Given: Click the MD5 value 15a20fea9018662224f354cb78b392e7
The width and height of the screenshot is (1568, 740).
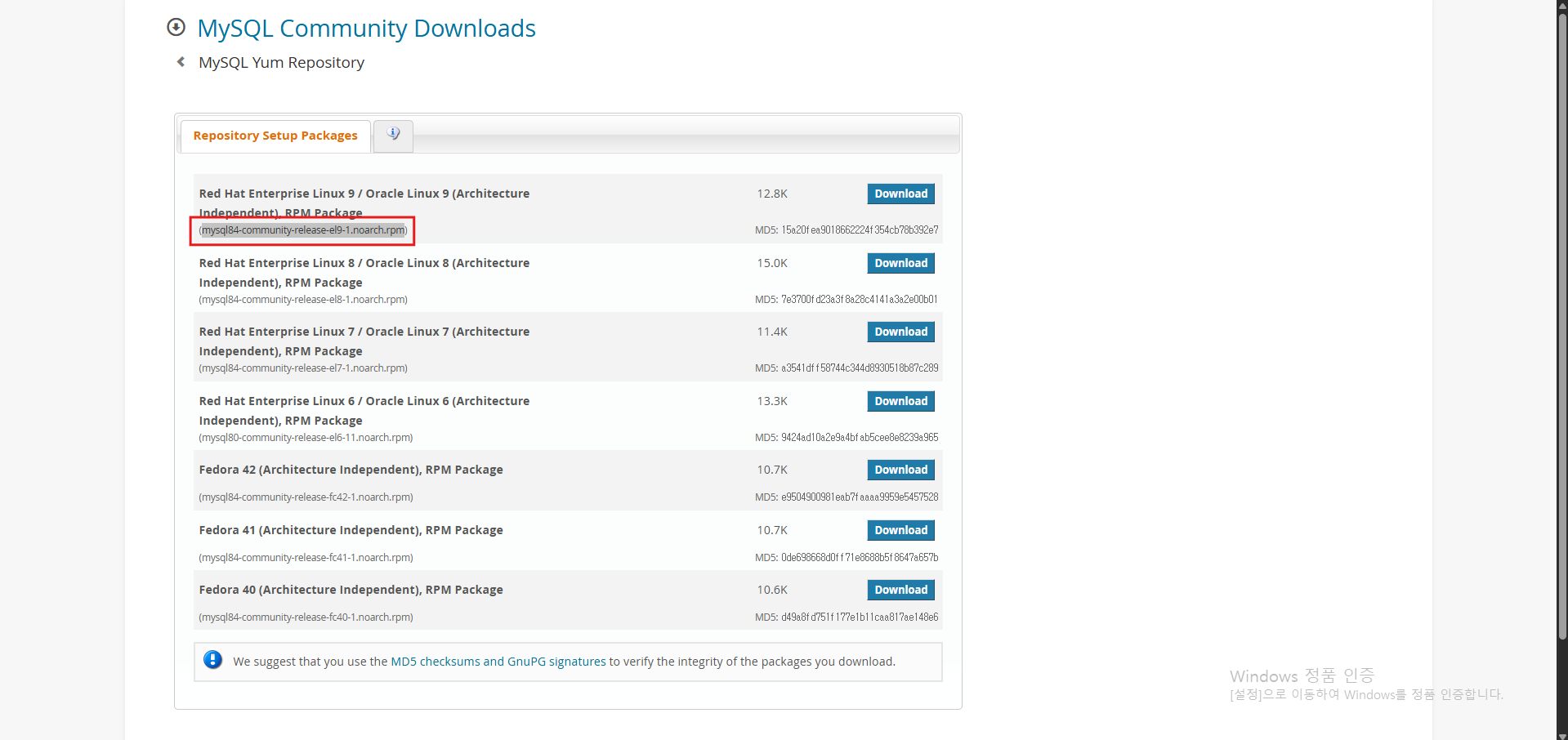Looking at the screenshot, I should 860,230.
